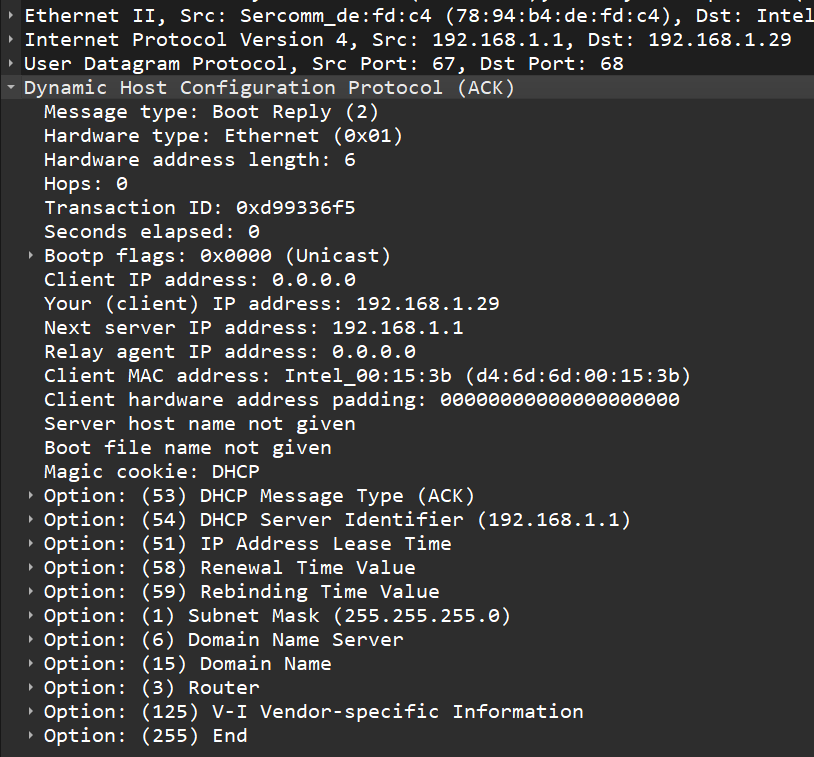
Task: Select the Magic cookie: DHCP line
Action: point(151,472)
